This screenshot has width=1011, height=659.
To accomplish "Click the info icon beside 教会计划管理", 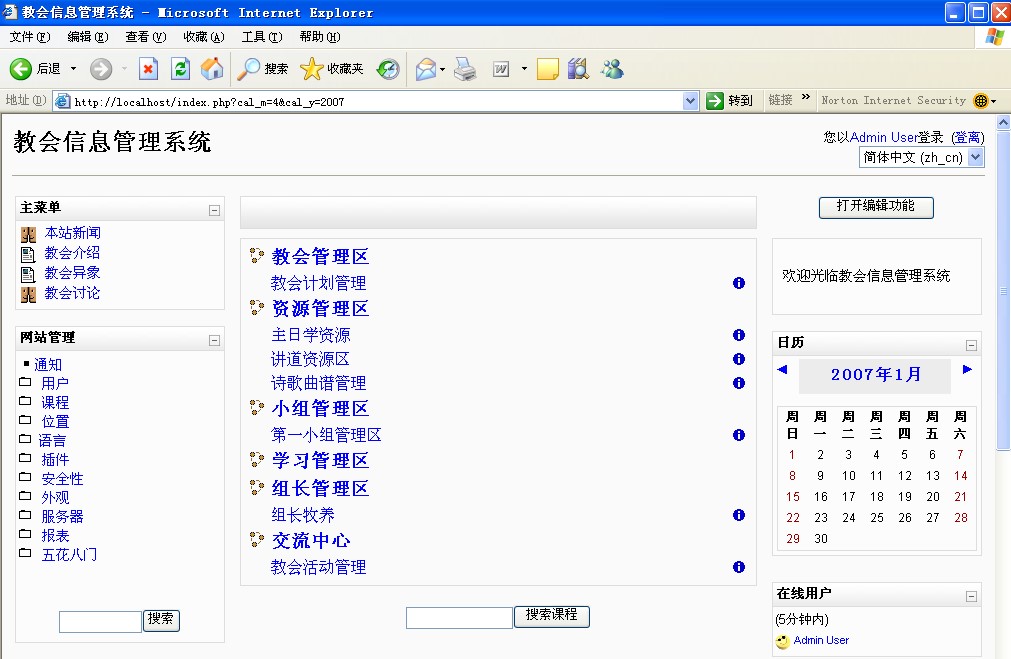I will pyautogui.click(x=739, y=283).
